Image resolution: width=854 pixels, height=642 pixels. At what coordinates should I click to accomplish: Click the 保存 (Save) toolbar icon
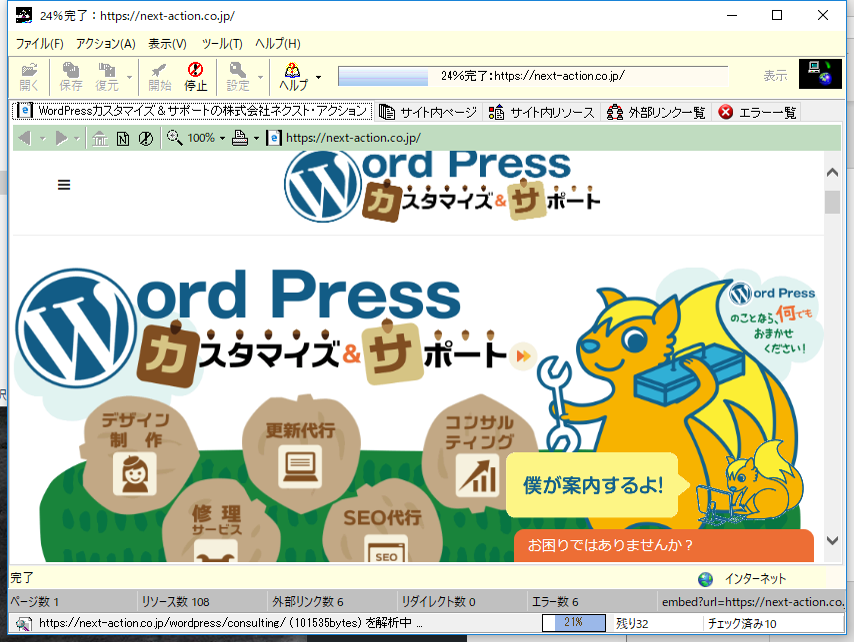[71, 77]
